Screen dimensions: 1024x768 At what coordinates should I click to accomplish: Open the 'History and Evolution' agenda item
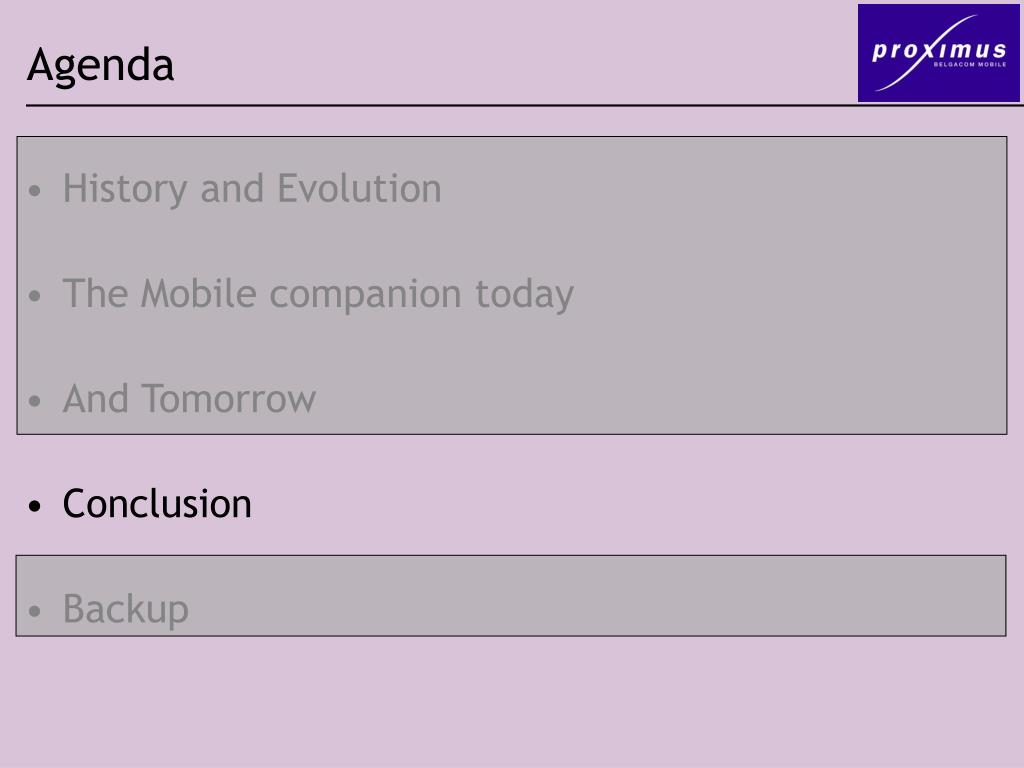click(252, 189)
